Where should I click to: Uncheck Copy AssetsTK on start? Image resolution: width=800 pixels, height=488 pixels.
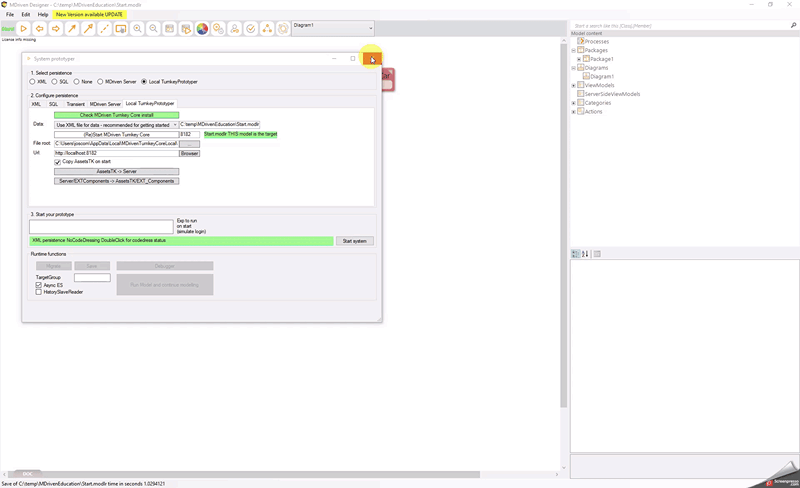point(58,161)
